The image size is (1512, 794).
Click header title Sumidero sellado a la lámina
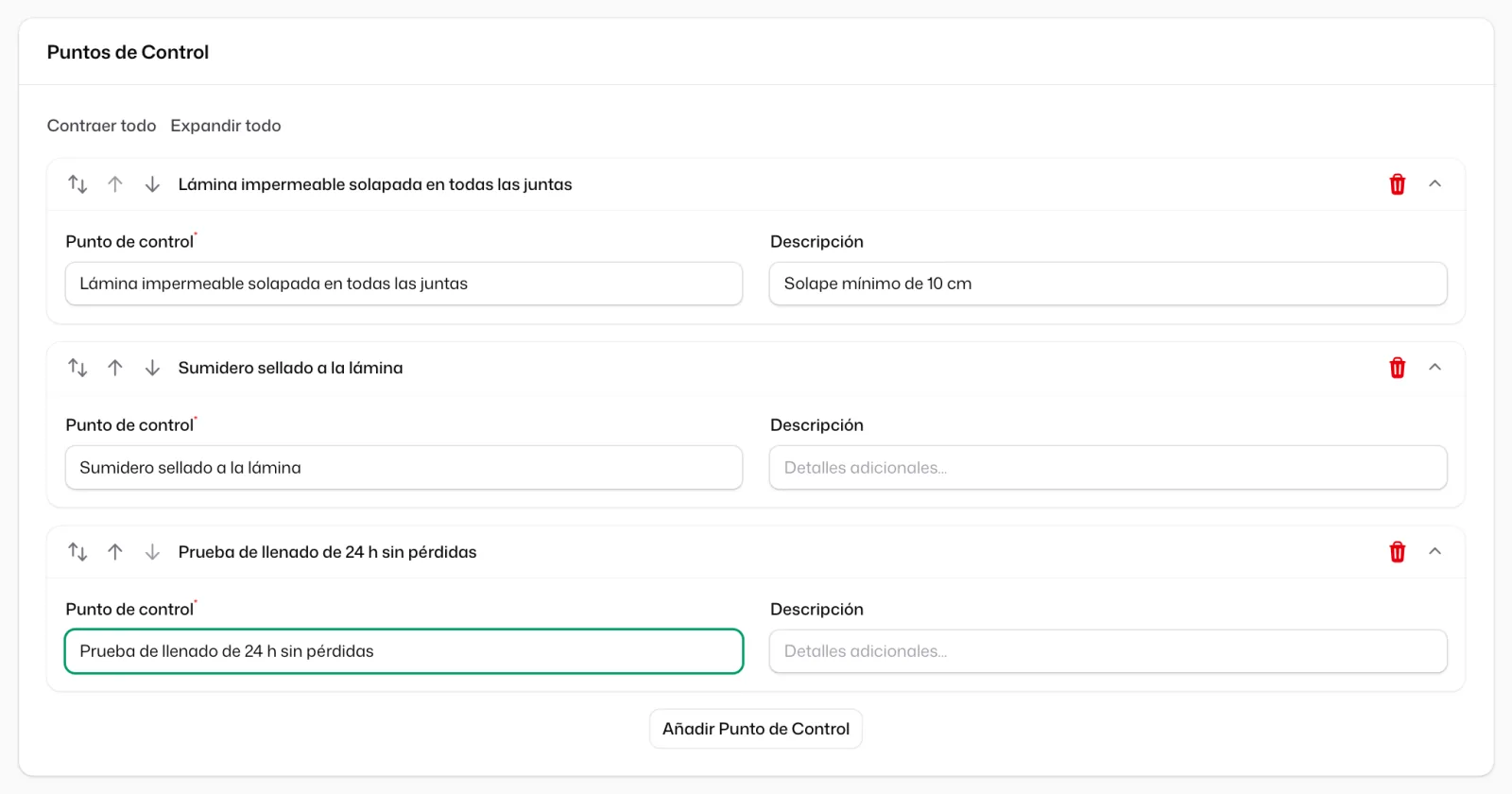click(290, 368)
